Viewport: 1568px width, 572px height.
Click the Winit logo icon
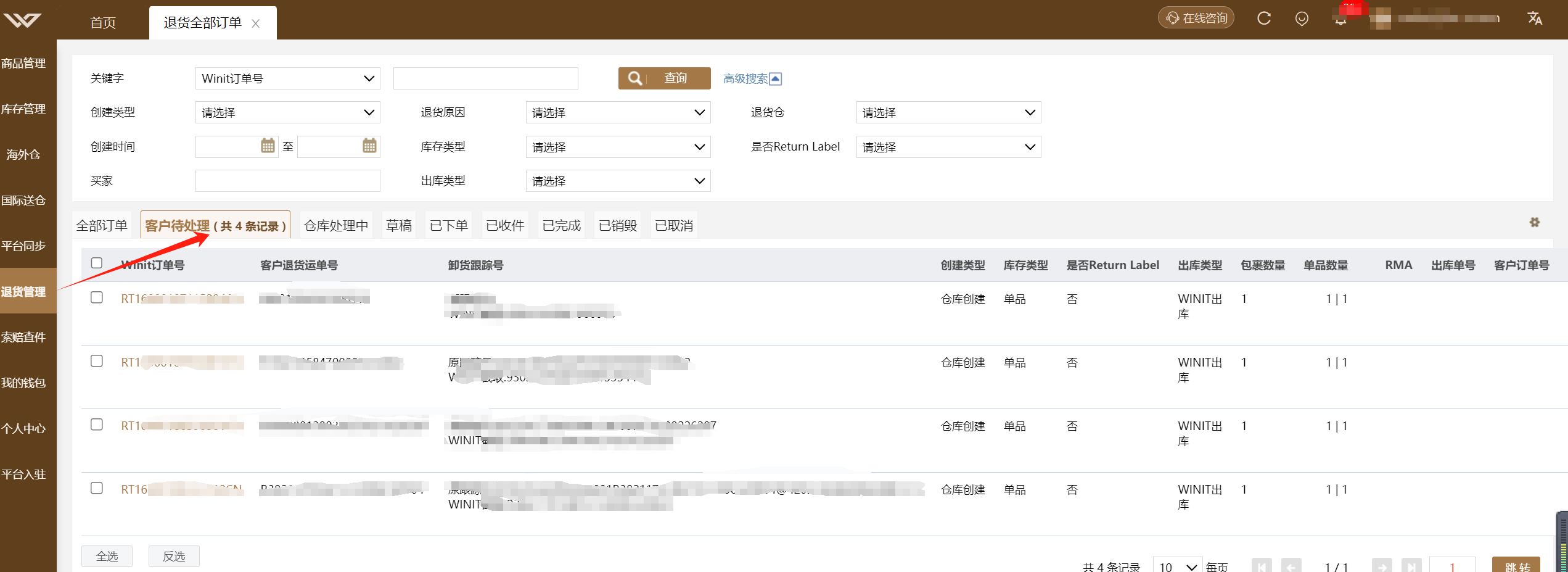22,20
